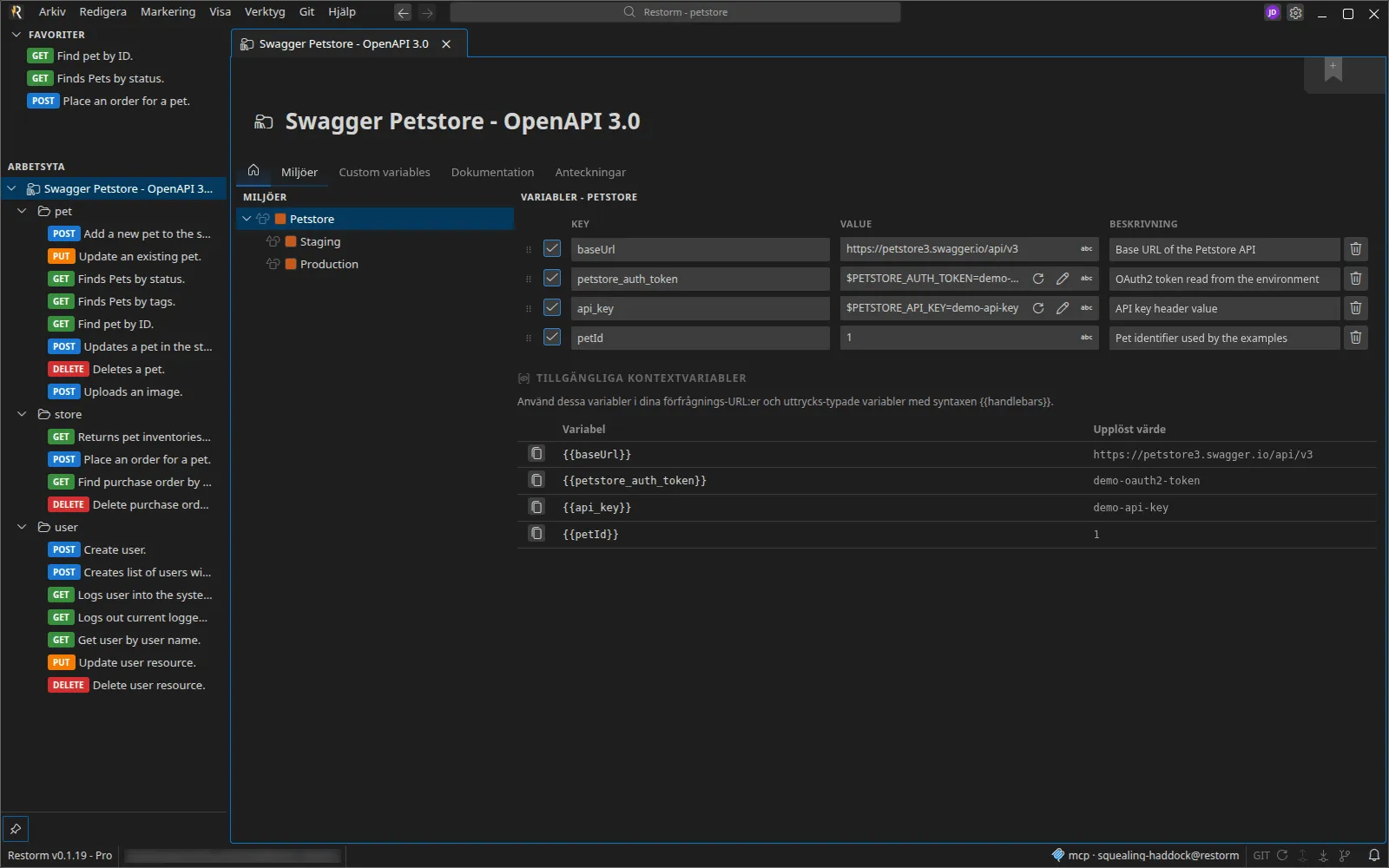Screen dimensions: 1389x868
Task: Open 'Update an existing pet.' PUT request
Action: [x=125, y=256]
